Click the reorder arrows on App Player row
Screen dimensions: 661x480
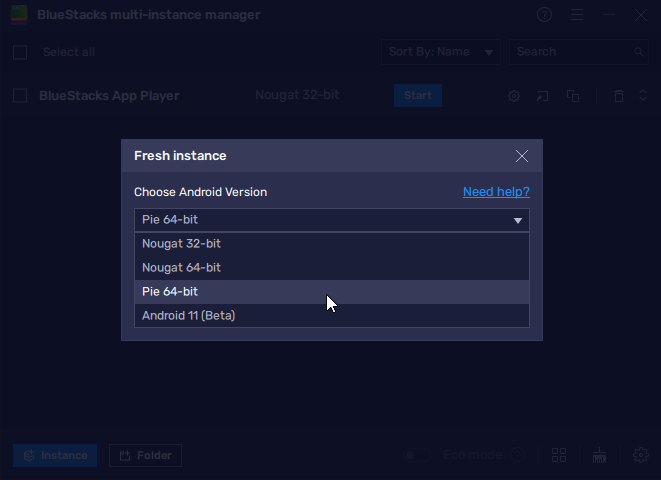pyautogui.click(x=643, y=95)
